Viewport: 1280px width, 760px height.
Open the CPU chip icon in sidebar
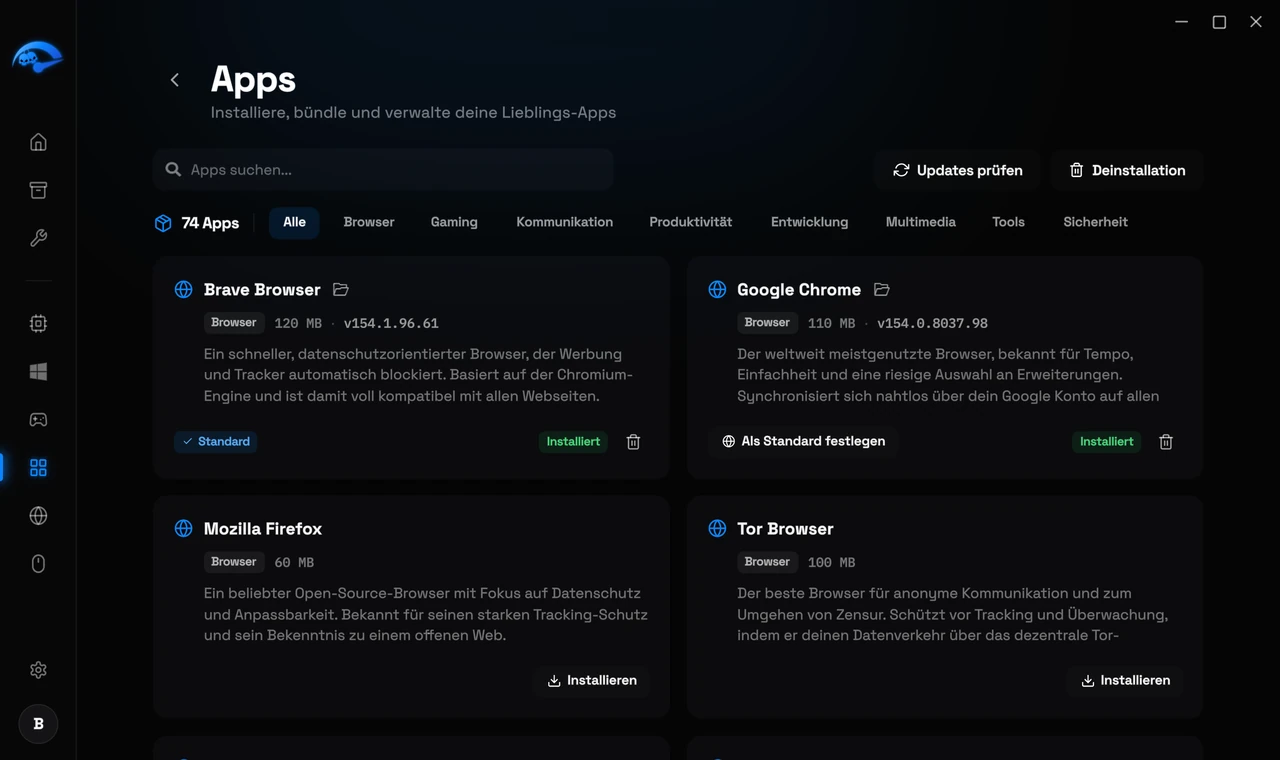pos(38,324)
